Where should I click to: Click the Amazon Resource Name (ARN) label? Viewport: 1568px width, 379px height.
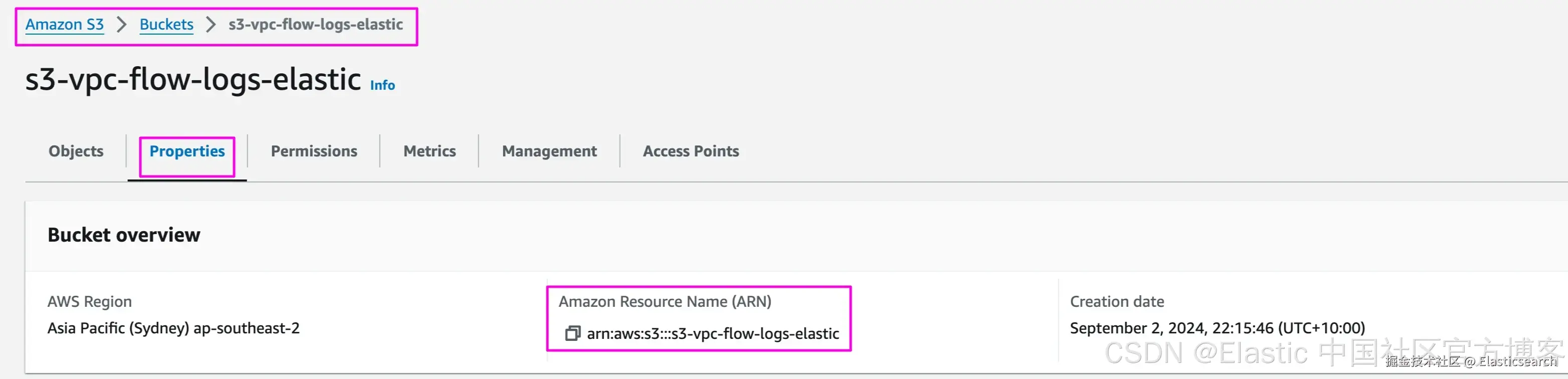pos(665,302)
